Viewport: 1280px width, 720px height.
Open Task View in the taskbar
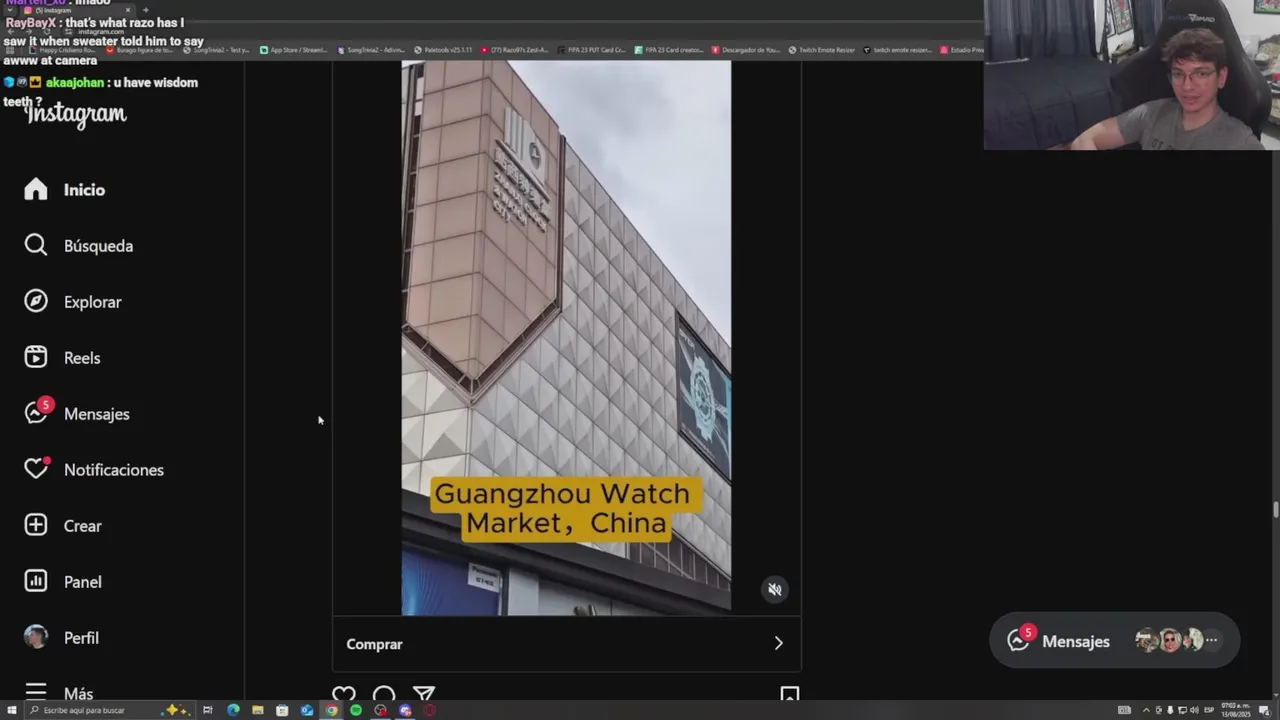[208, 710]
